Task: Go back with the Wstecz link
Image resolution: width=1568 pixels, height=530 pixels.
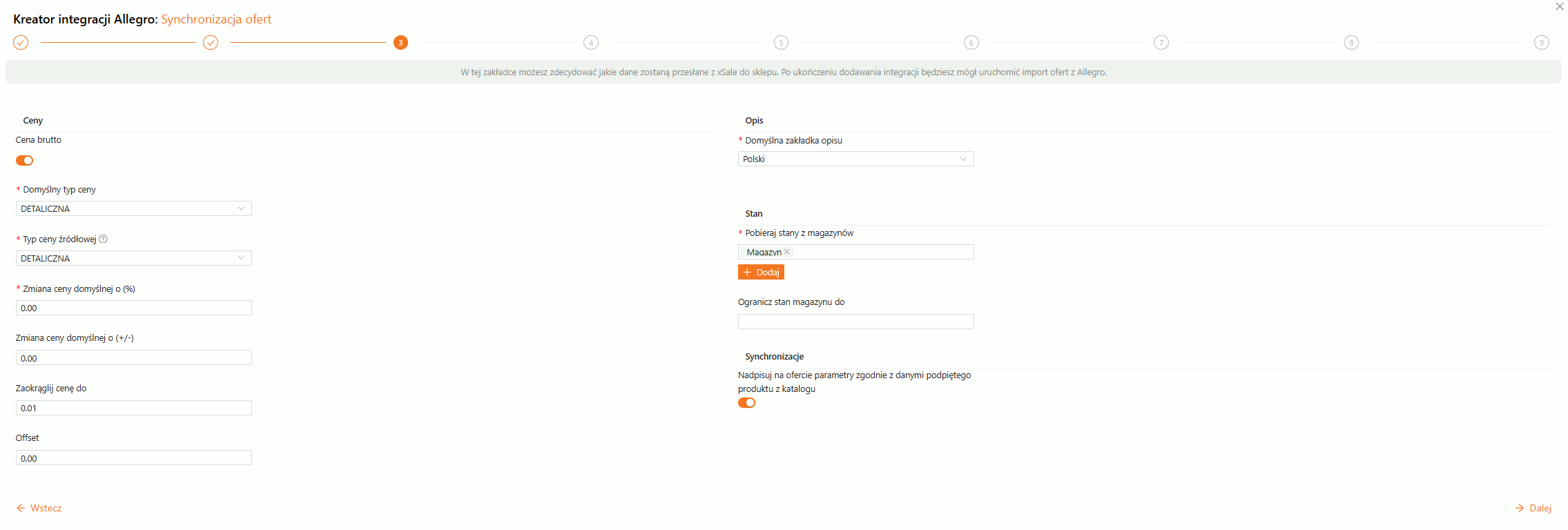Action: tap(39, 508)
